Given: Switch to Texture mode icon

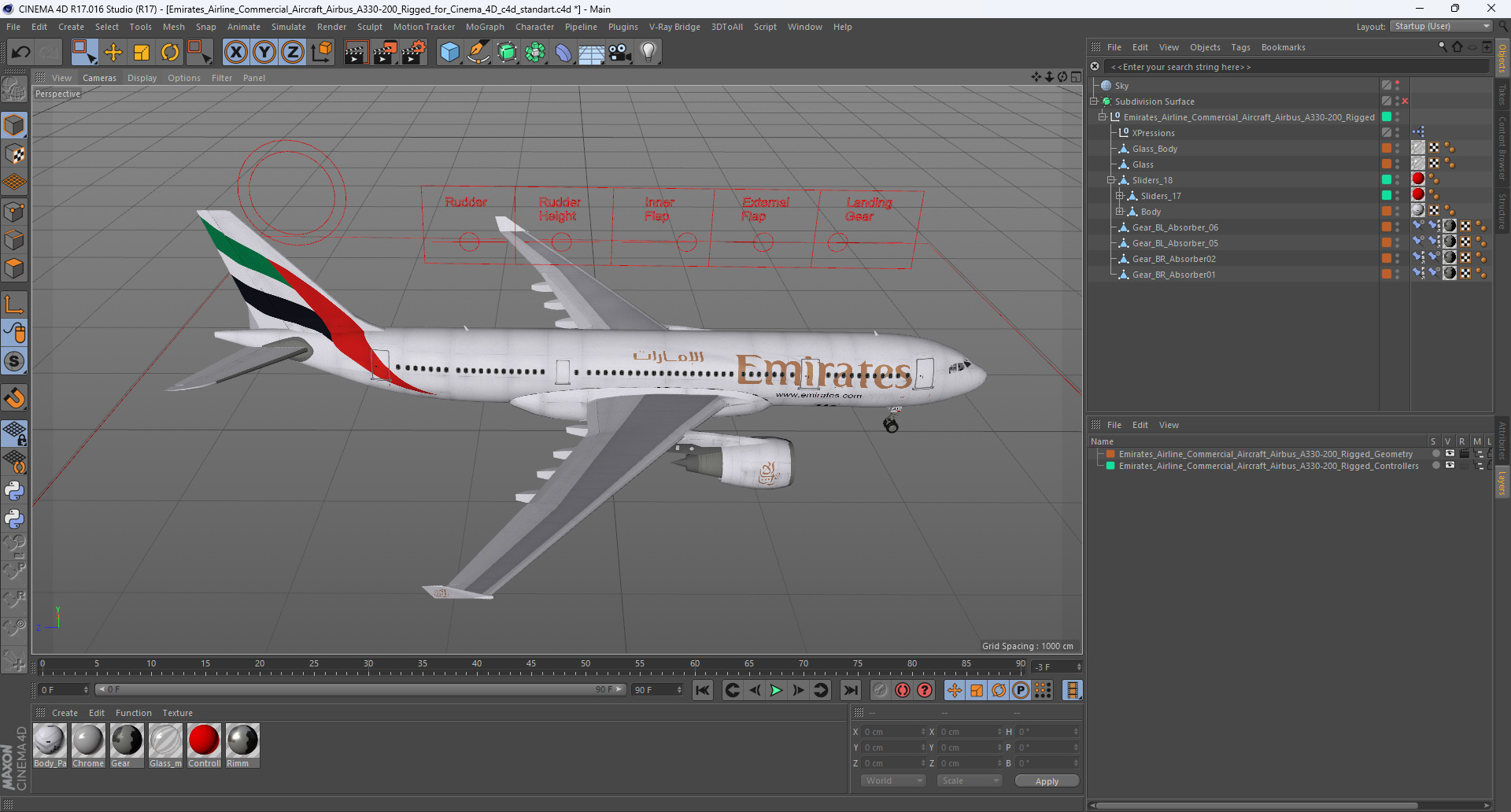Looking at the screenshot, I should (x=14, y=154).
